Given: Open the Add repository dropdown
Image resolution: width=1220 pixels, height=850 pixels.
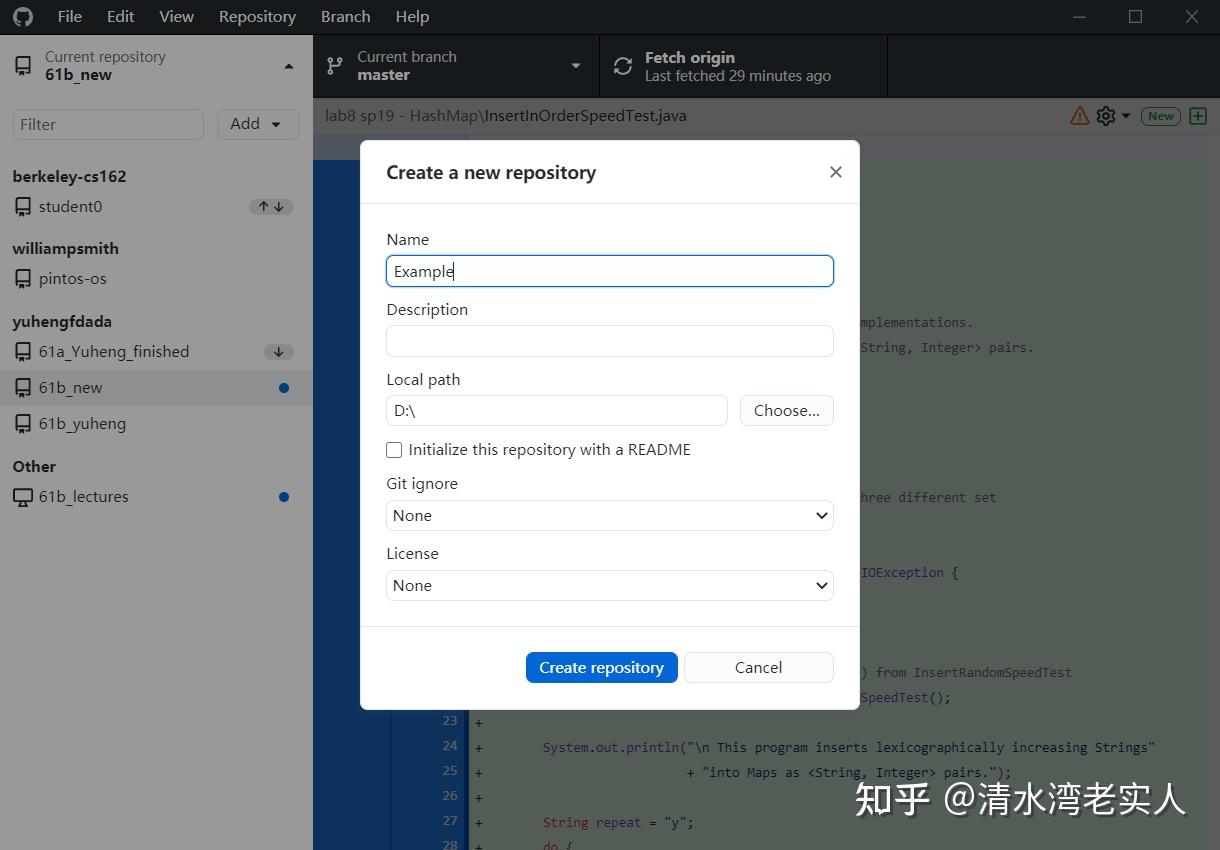Looking at the screenshot, I should tap(258, 123).
